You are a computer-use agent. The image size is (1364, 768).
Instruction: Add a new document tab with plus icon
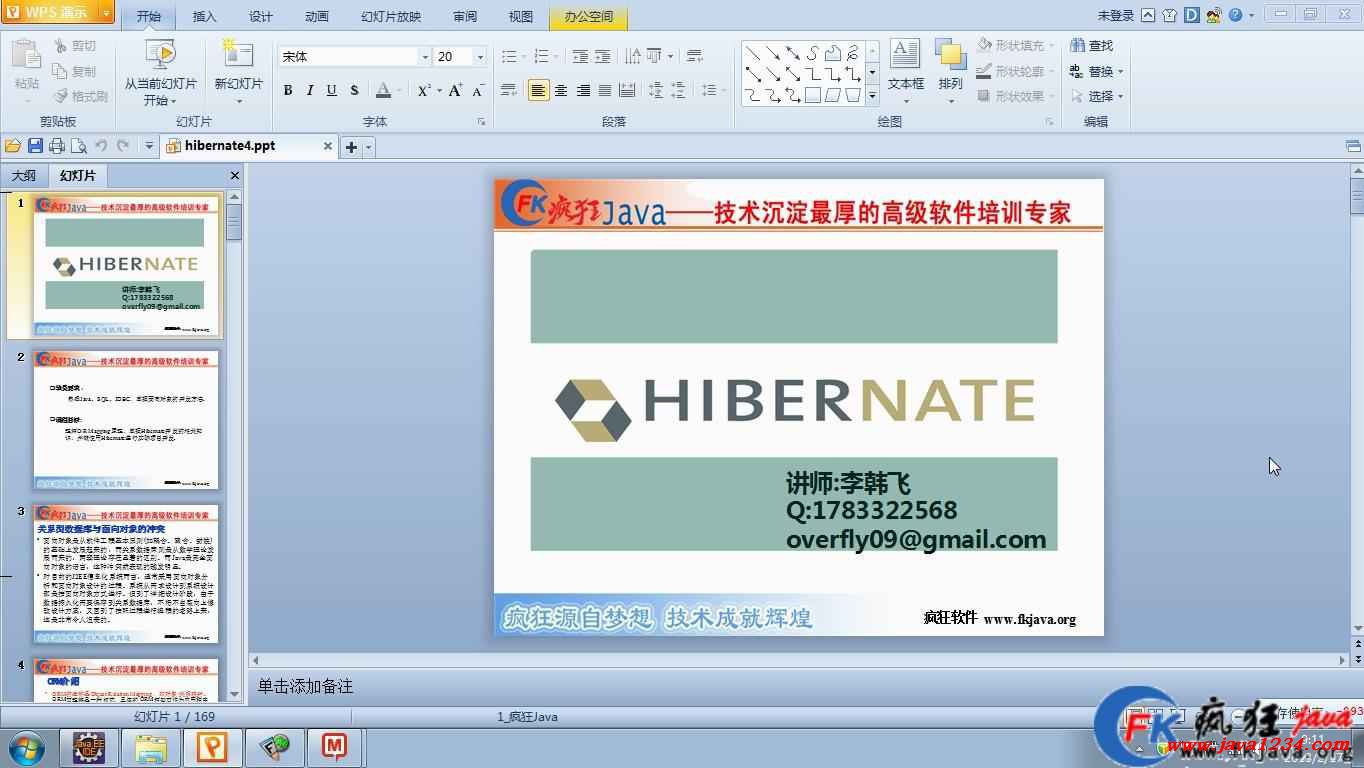tap(351, 147)
